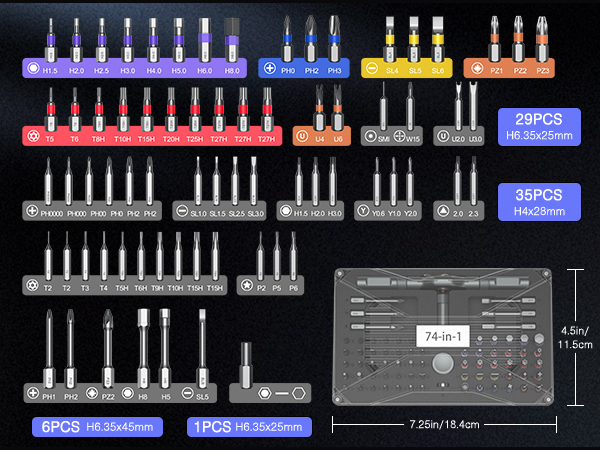Click the P5 pentalobe precision bit
Screen dimensions: 600x450
[x=277, y=256]
